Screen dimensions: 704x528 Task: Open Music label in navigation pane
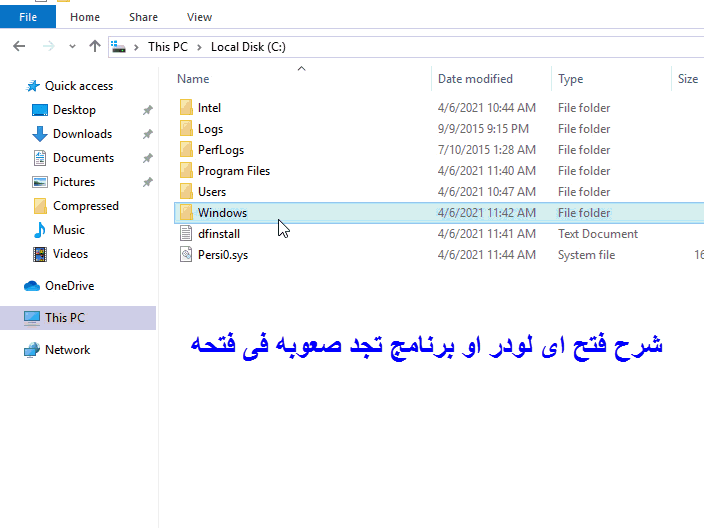click(69, 230)
